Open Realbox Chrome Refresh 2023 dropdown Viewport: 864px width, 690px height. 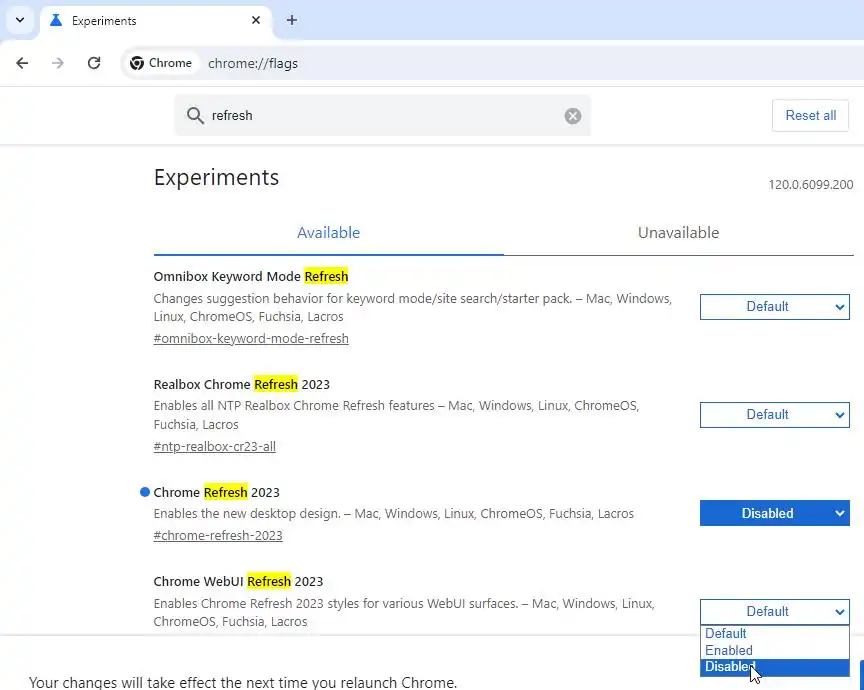coord(775,414)
